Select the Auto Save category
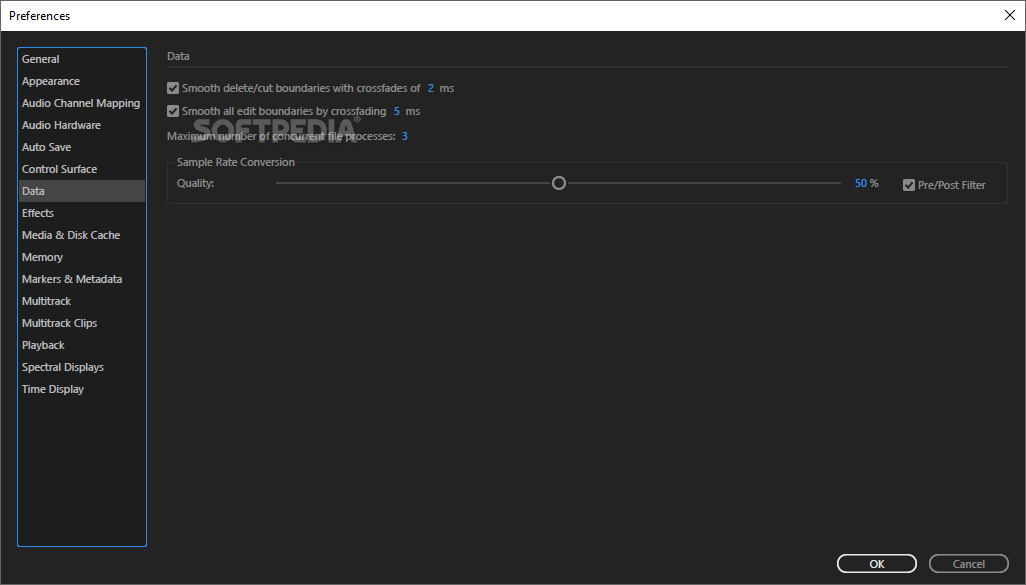Viewport: 1026px width, 585px height. (82, 147)
